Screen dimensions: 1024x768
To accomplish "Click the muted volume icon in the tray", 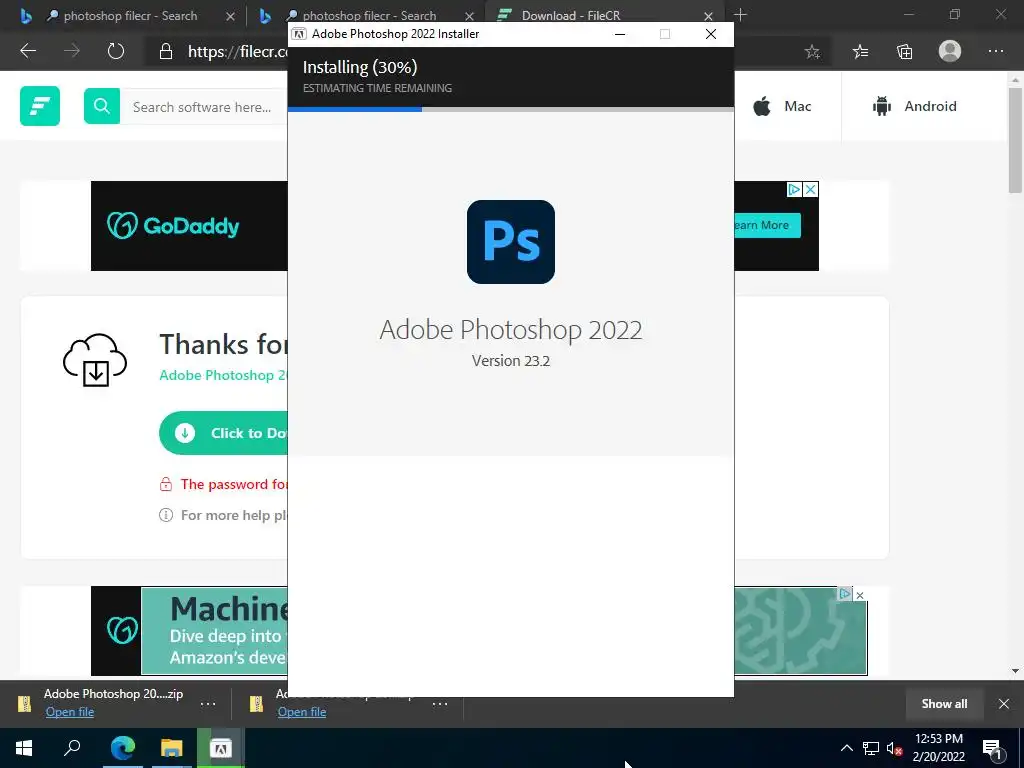I will point(894,748).
